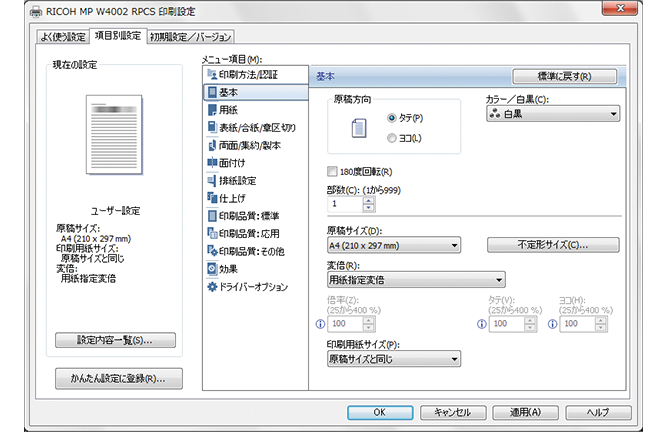
Task: Open the 仕上げ settings icon
Action: [211, 198]
